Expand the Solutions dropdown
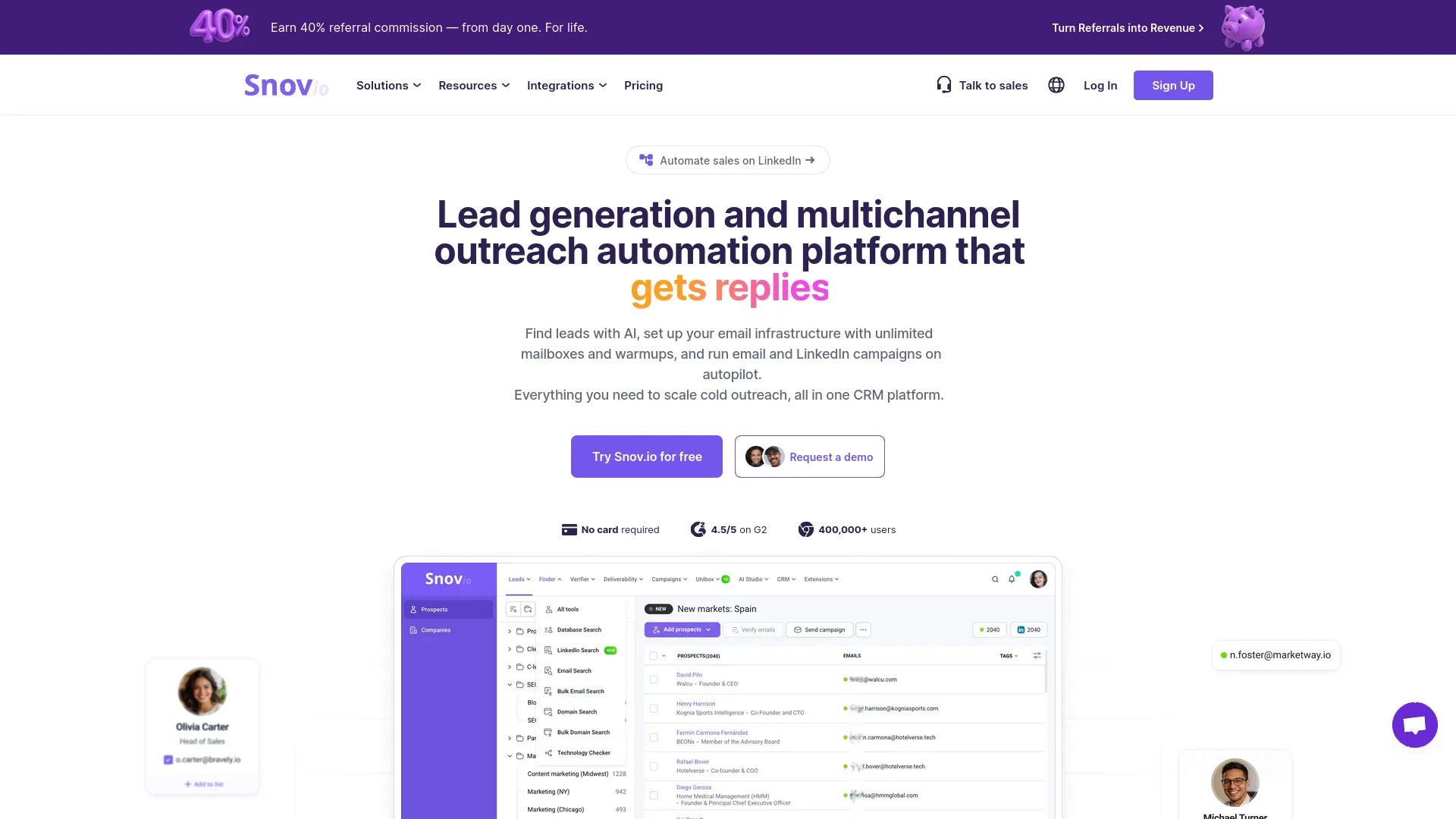The height and width of the screenshot is (819, 1456). [388, 85]
